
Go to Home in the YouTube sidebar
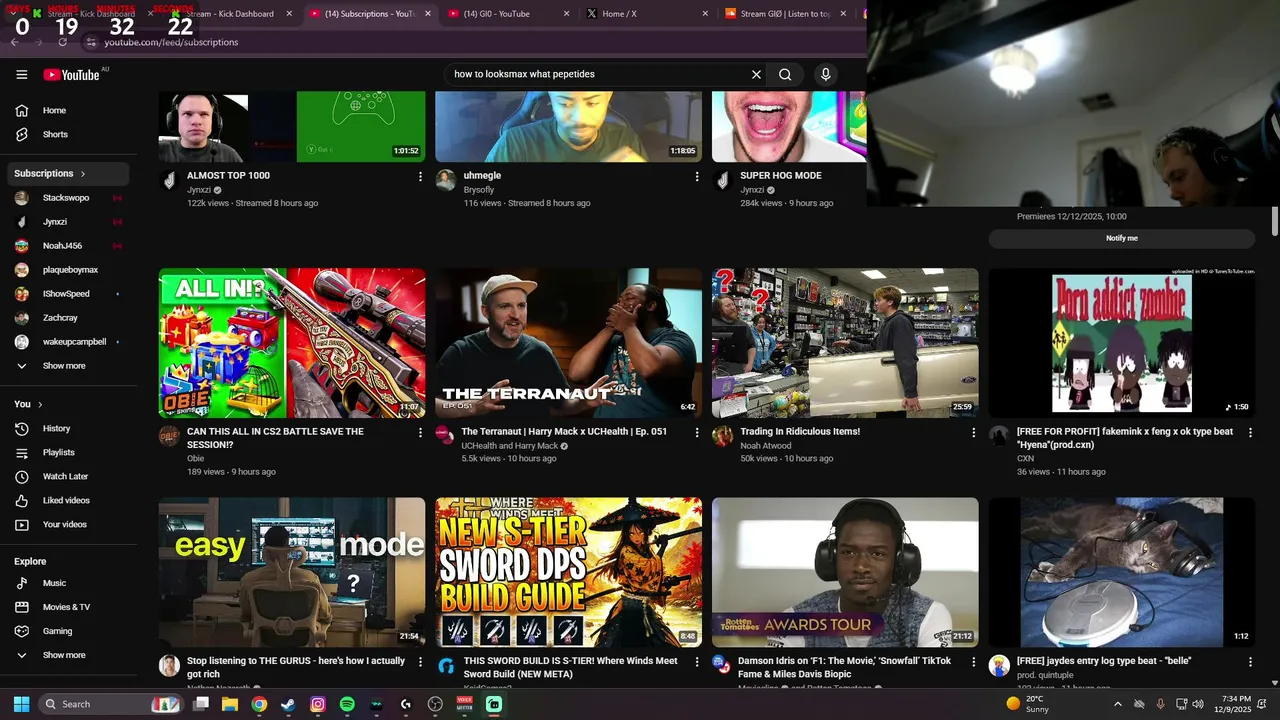click(x=66, y=110)
